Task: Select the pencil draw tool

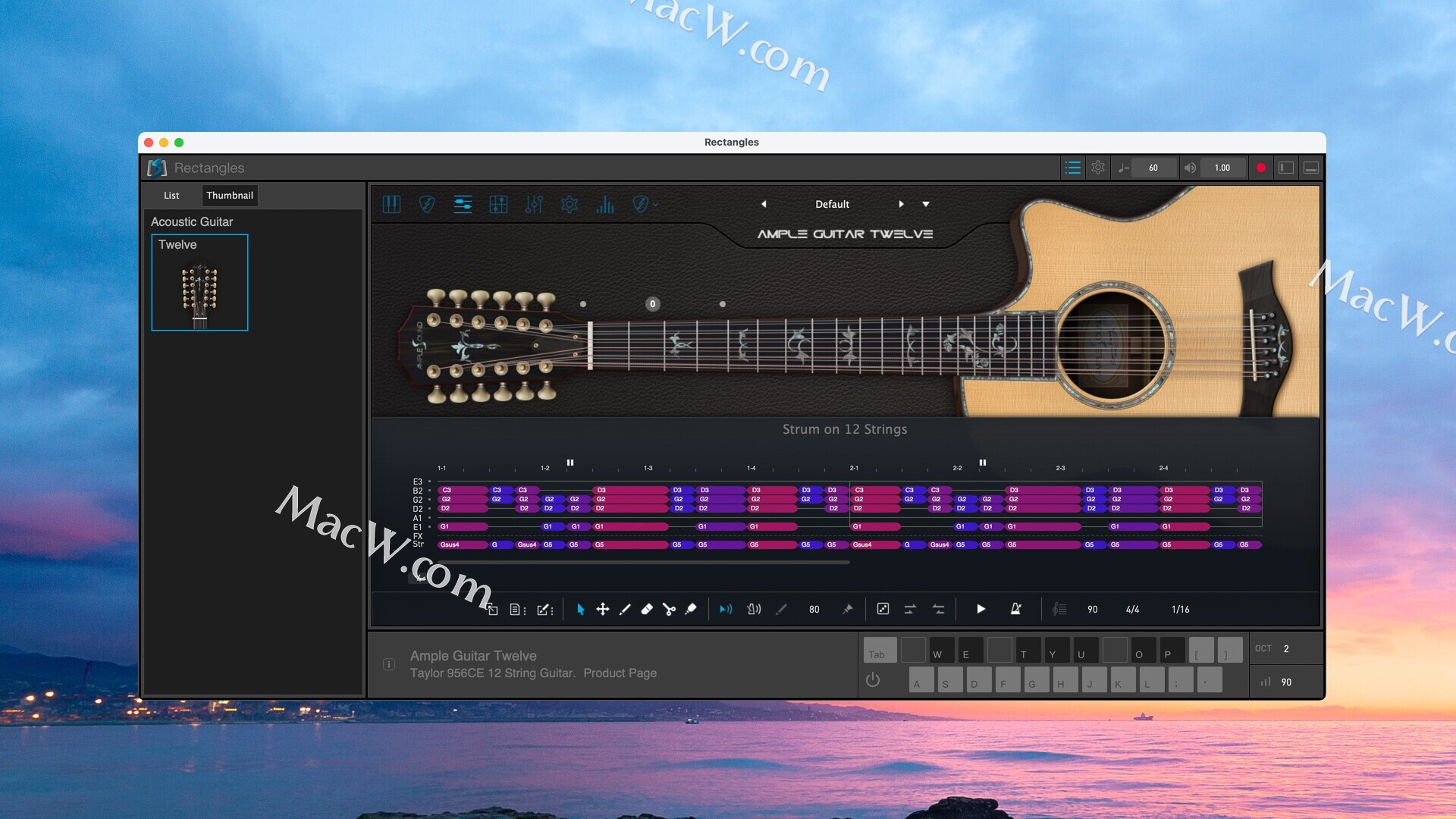Action: tap(625, 609)
